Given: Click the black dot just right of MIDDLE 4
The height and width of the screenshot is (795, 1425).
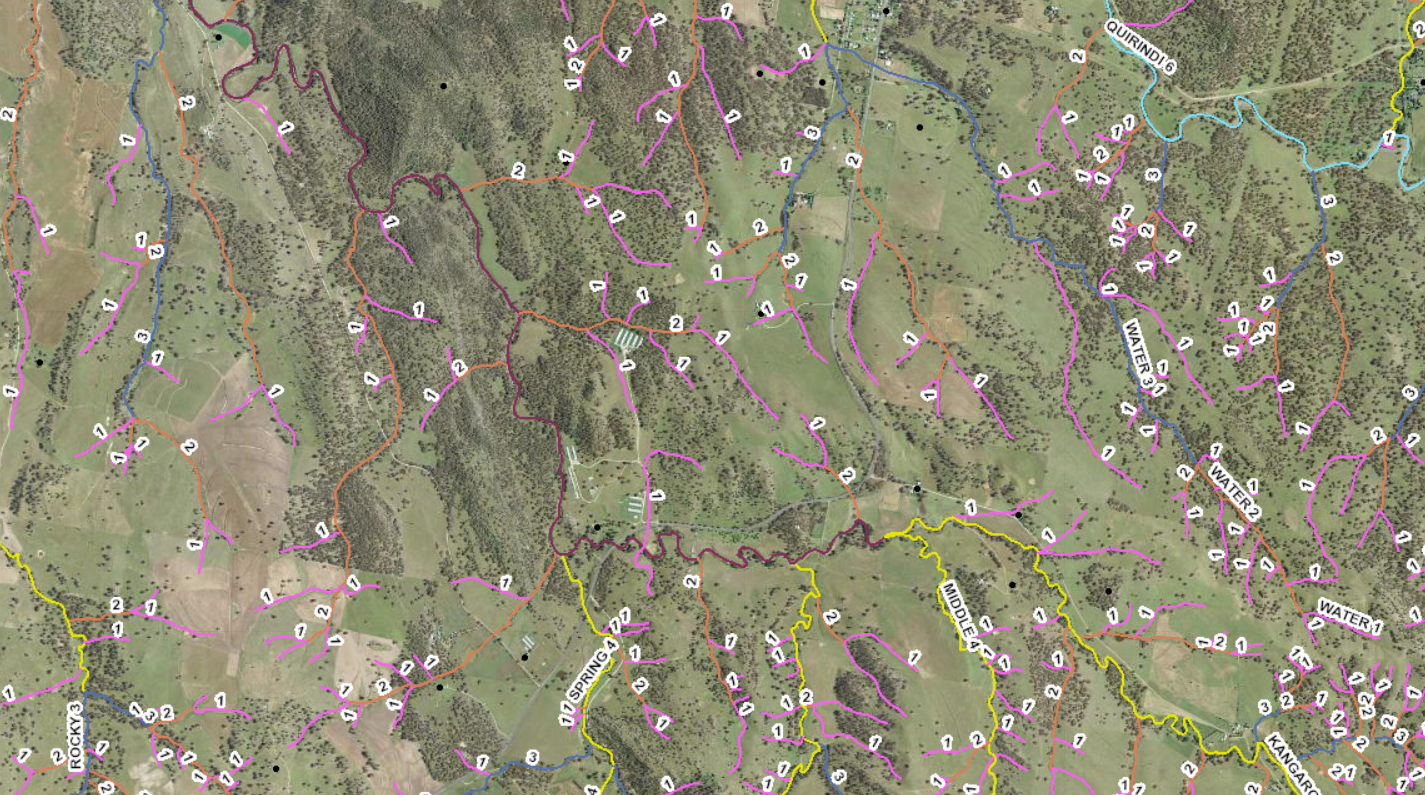Looking at the screenshot, I should click(1012, 584).
